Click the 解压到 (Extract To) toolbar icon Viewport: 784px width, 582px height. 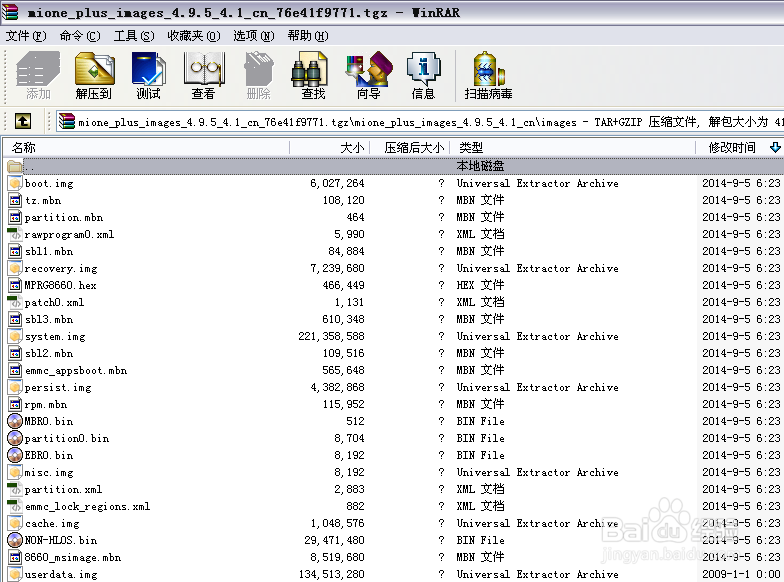[94, 75]
